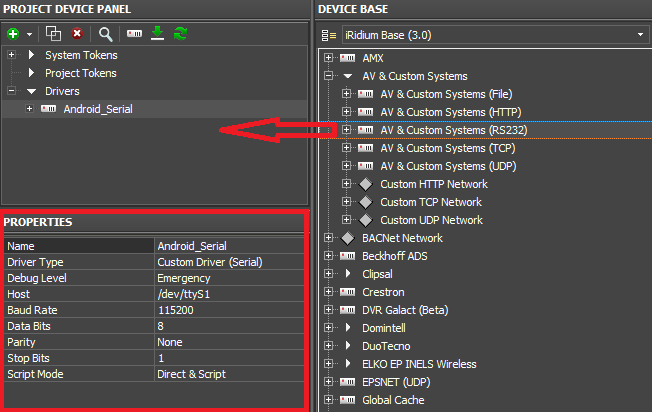Expand AV & Custom Systems (File)

pyautogui.click(x=346, y=94)
